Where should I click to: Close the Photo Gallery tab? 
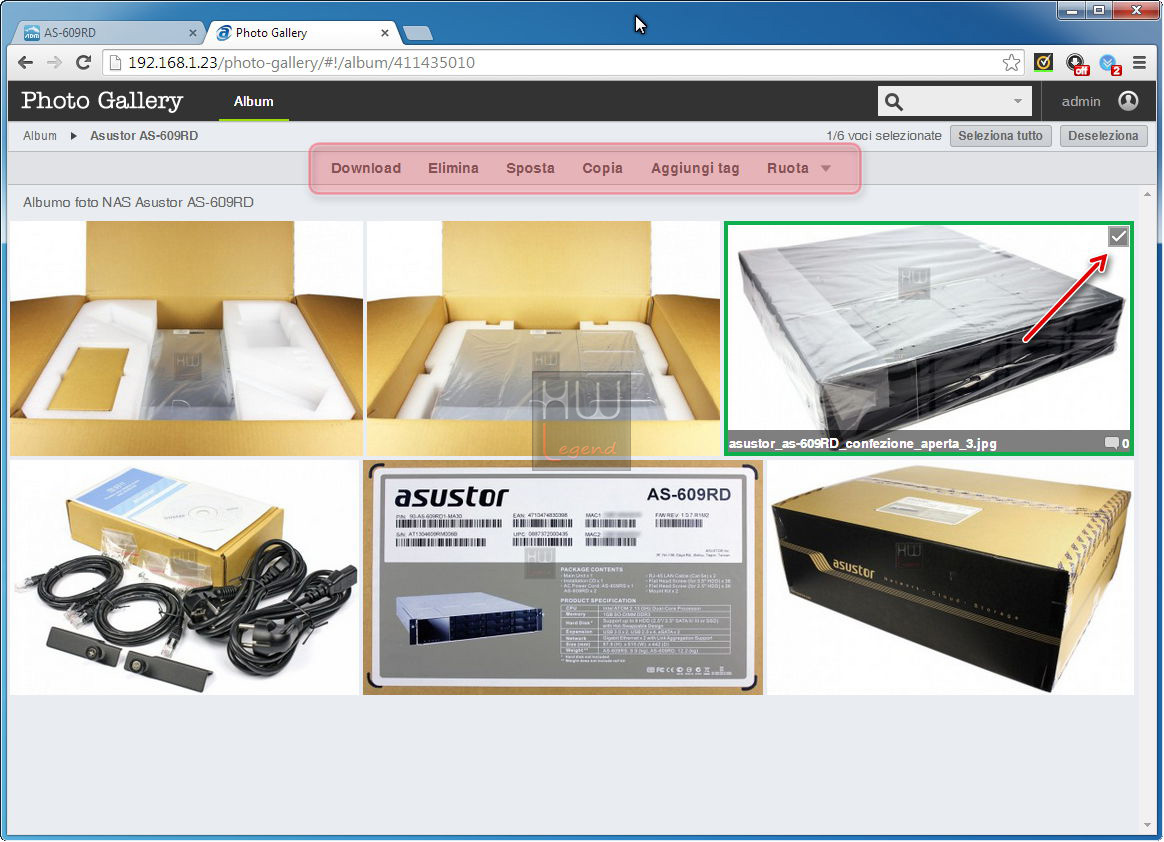(385, 33)
